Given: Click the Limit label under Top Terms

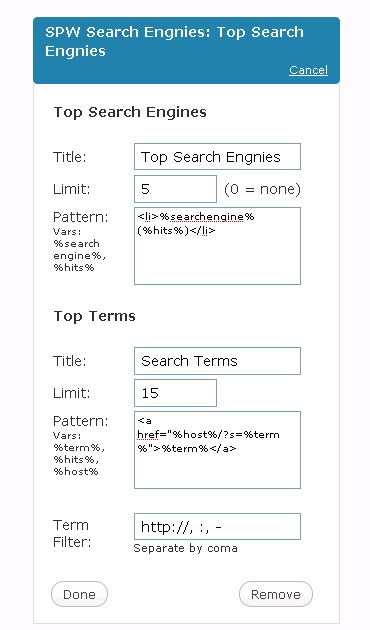Looking at the screenshot, I should click(x=72, y=393).
